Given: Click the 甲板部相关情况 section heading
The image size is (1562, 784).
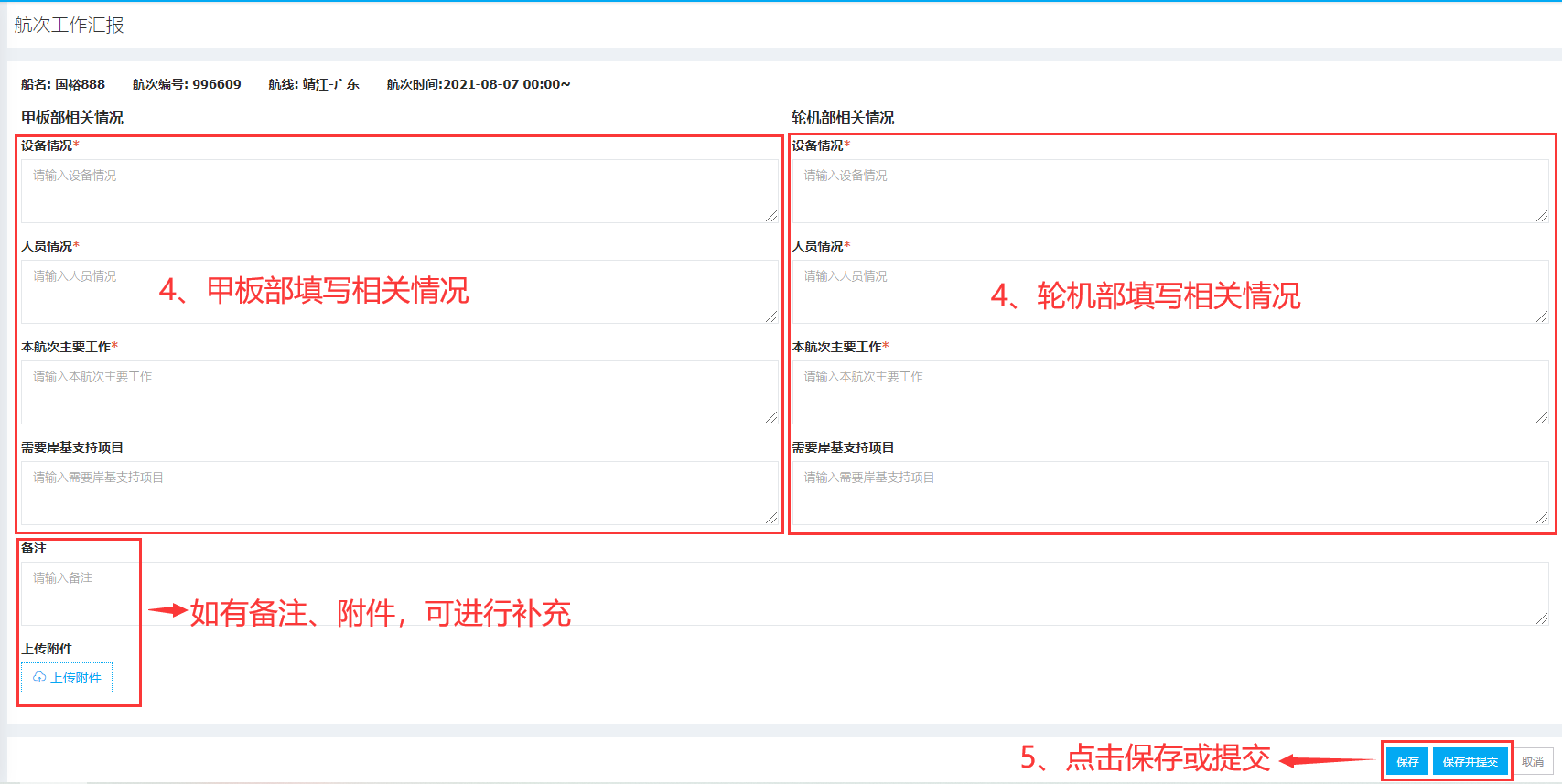Looking at the screenshot, I should [72, 117].
